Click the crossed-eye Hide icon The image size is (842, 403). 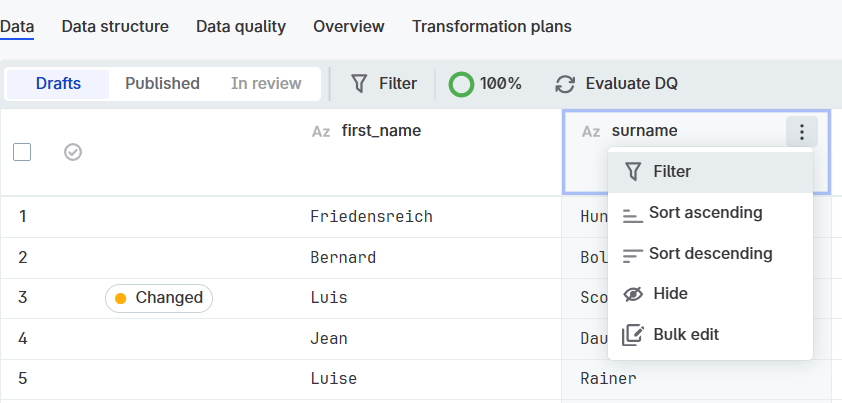coord(633,294)
